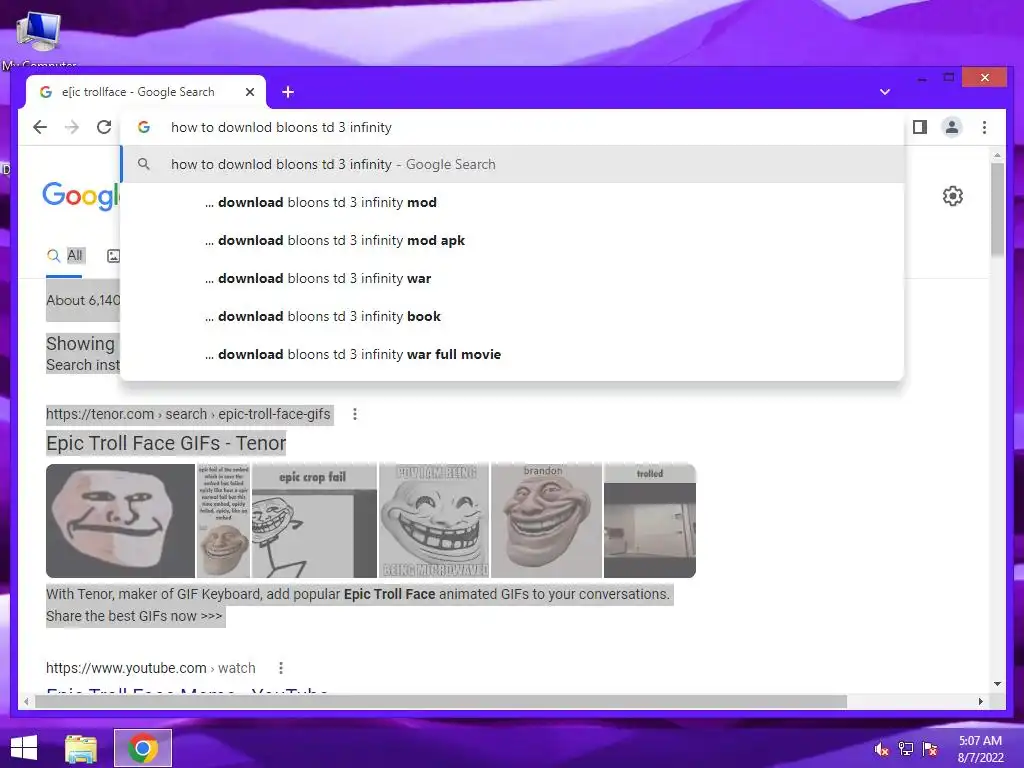Select suggestion 'war full movie'
The image size is (1024, 768).
[x=513, y=354]
